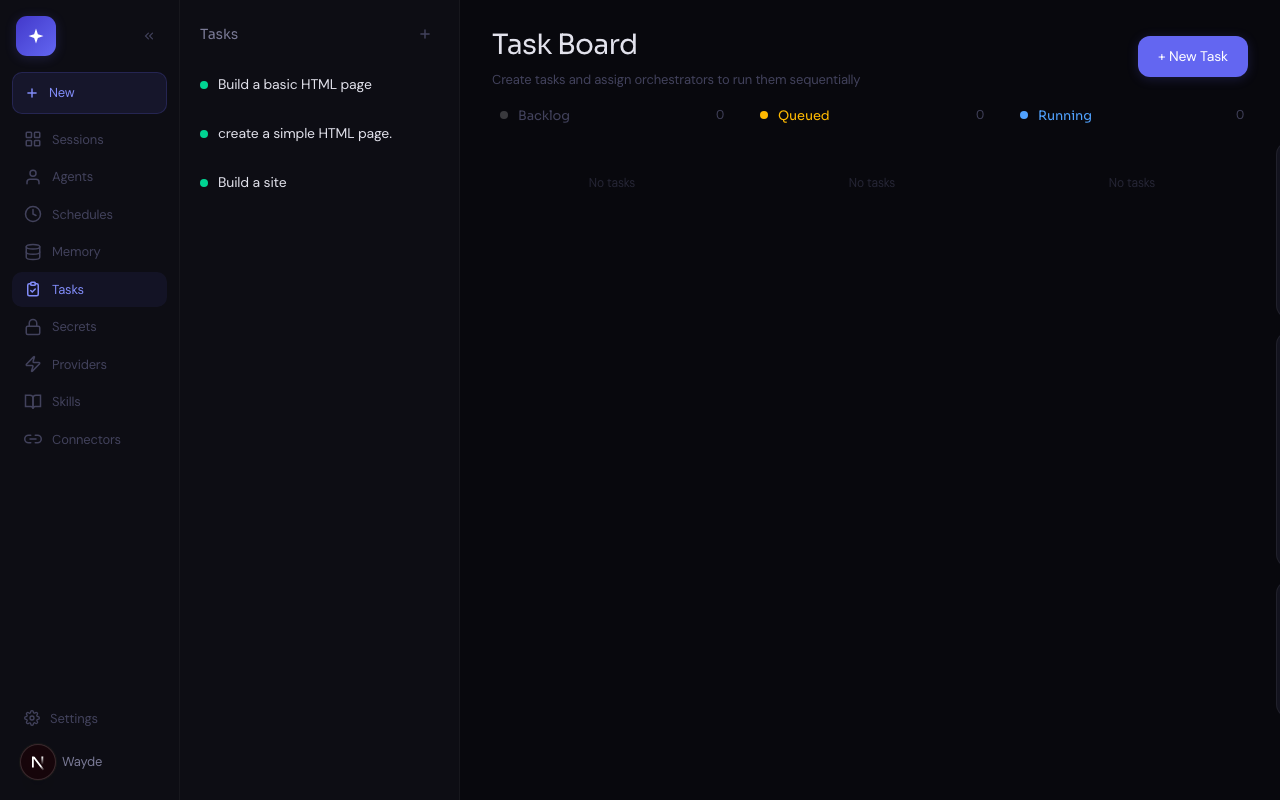This screenshot has width=1280, height=800.
Task: Click the Agents person icon
Action: [x=33, y=177]
